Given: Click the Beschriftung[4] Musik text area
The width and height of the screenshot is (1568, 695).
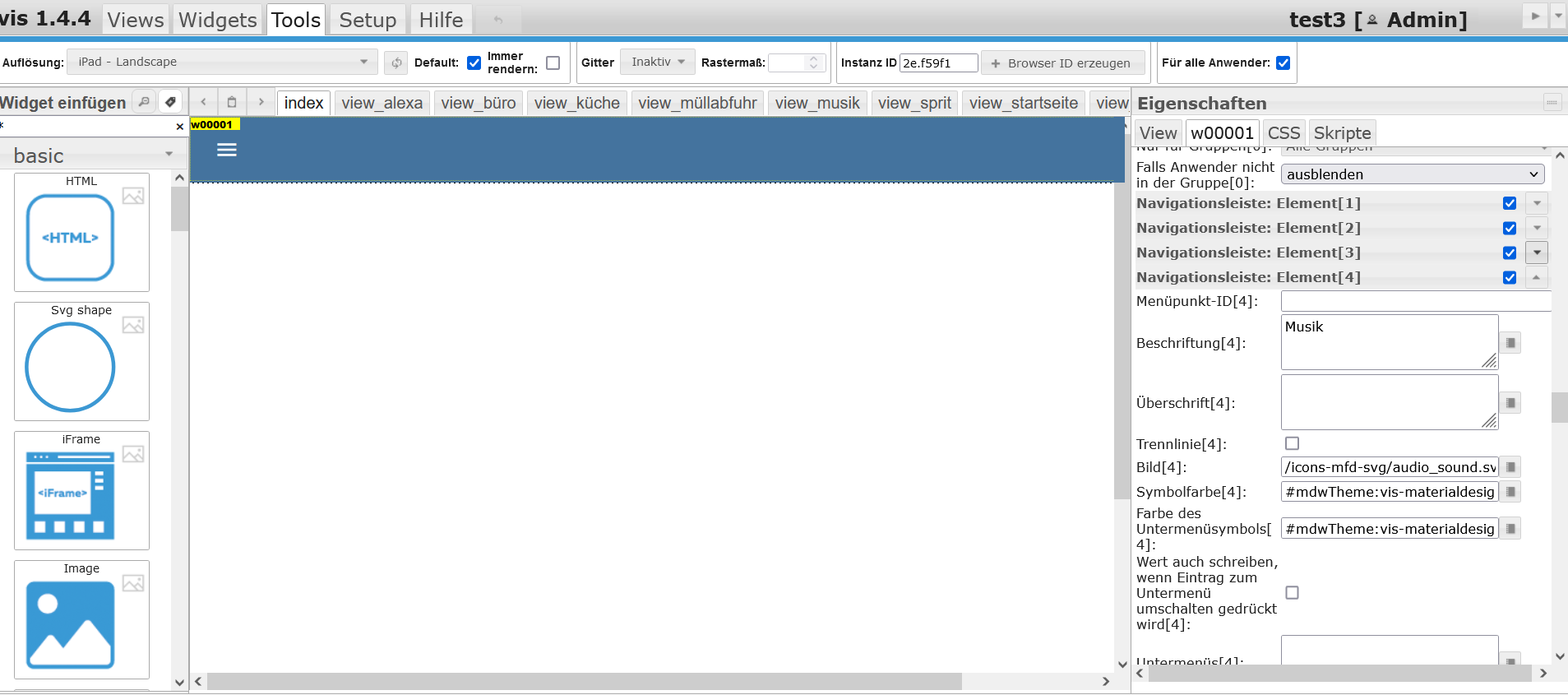Looking at the screenshot, I should click(1390, 342).
